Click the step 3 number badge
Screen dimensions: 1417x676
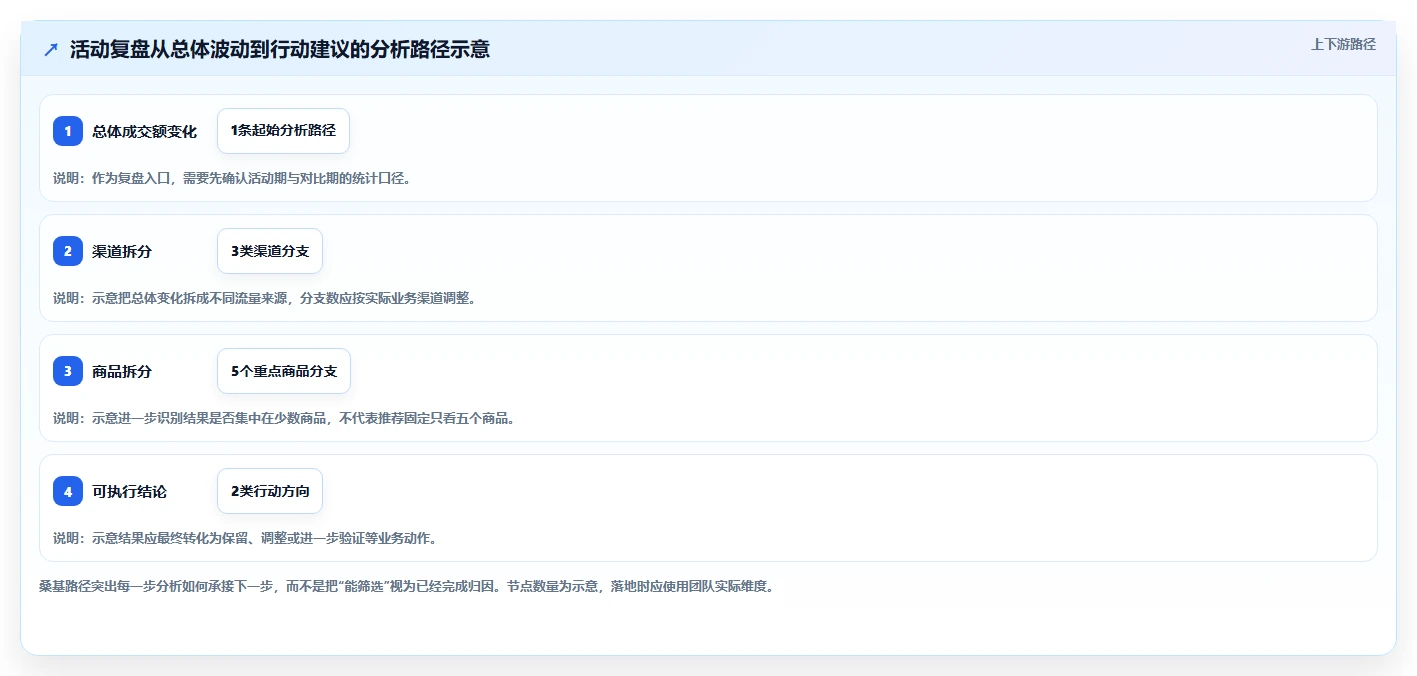click(x=68, y=371)
